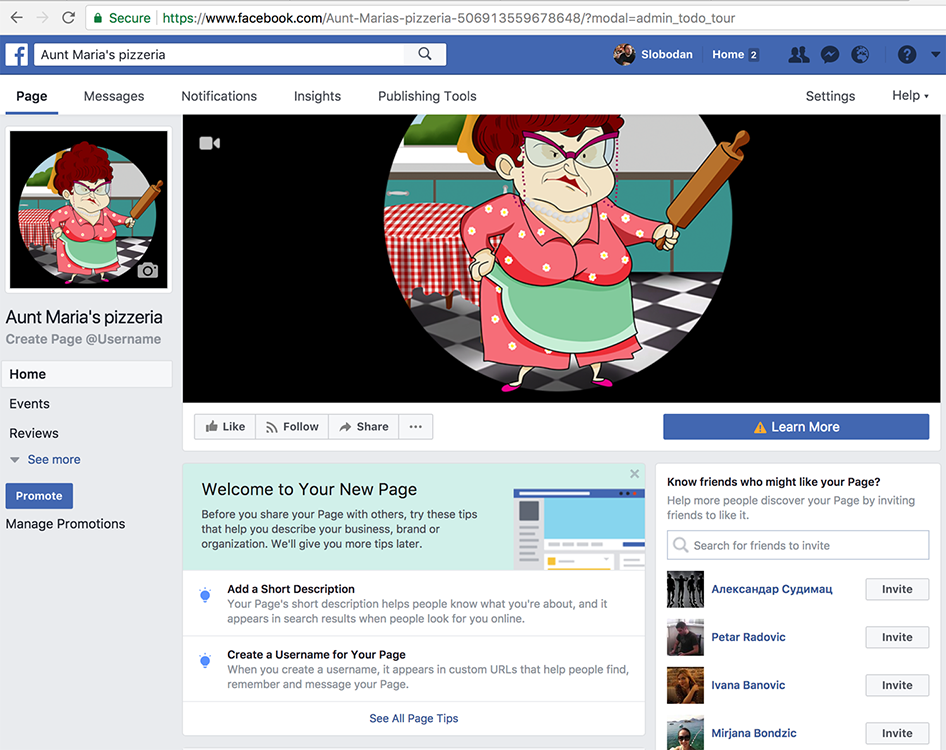Open the three-dots more options button

pos(415,427)
